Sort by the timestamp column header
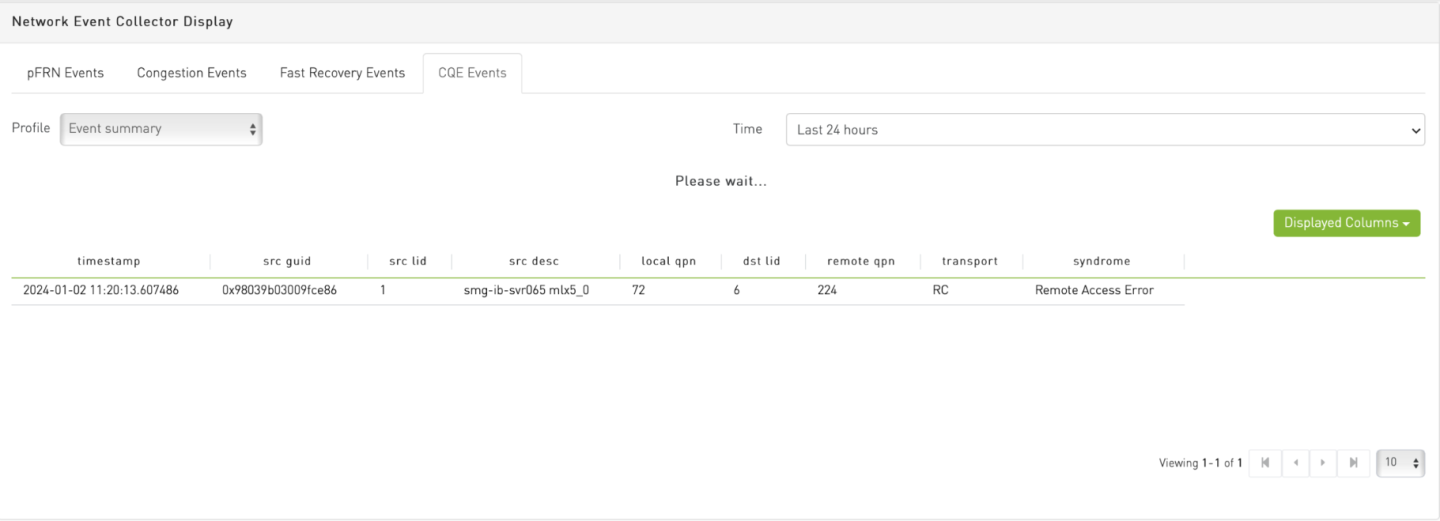Screen dimensions: 1440x521 [x=109, y=261]
